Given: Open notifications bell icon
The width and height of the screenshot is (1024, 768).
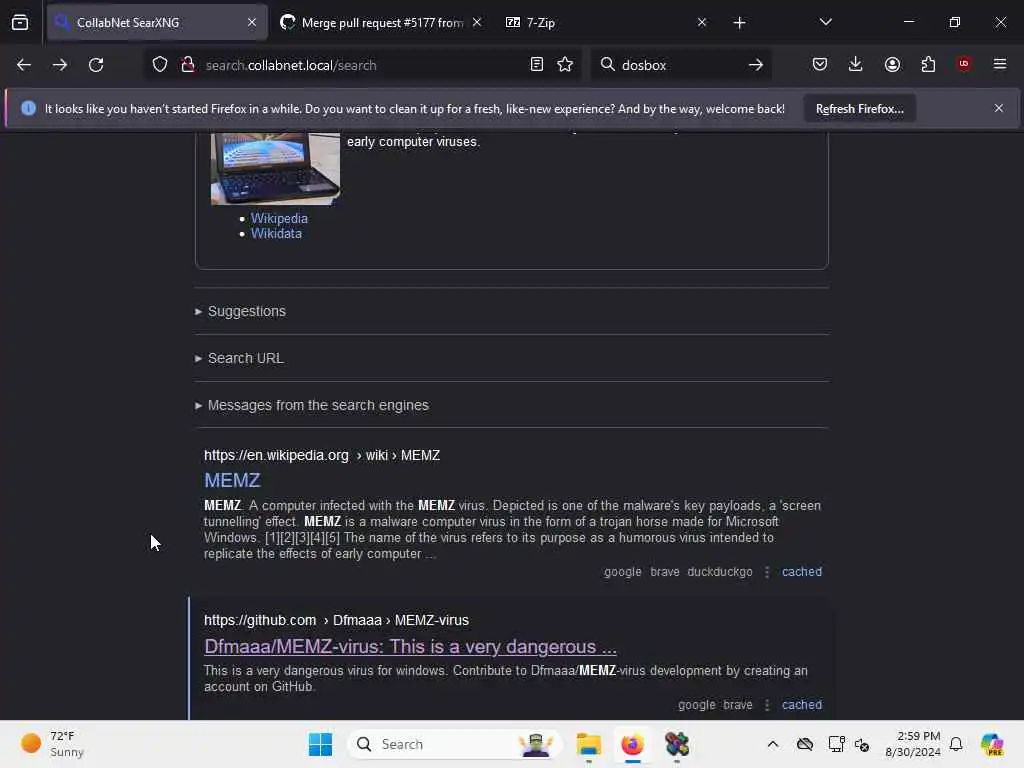Looking at the screenshot, I should pyautogui.click(x=956, y=744).
